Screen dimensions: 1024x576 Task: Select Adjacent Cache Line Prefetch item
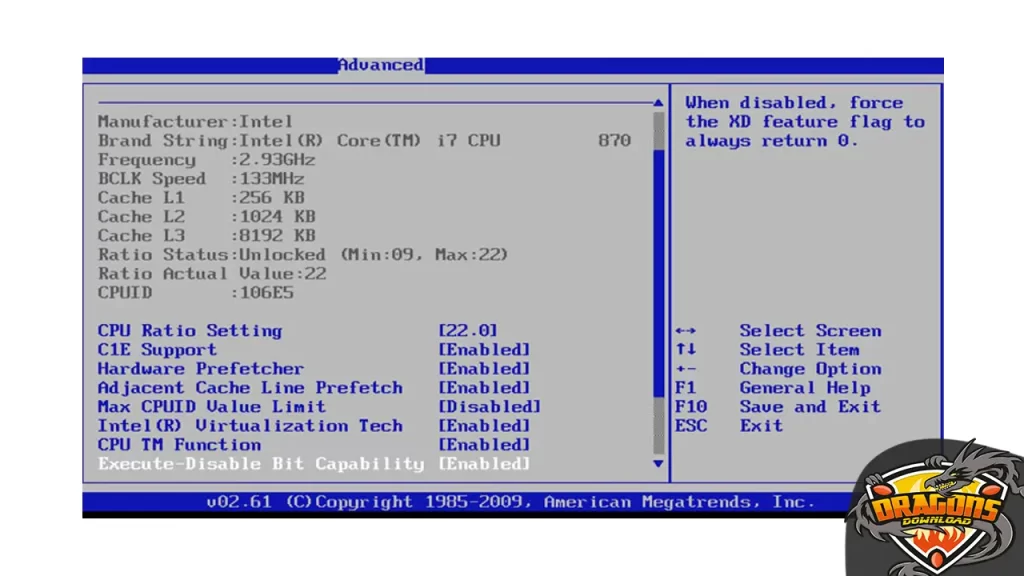point(250,388)
